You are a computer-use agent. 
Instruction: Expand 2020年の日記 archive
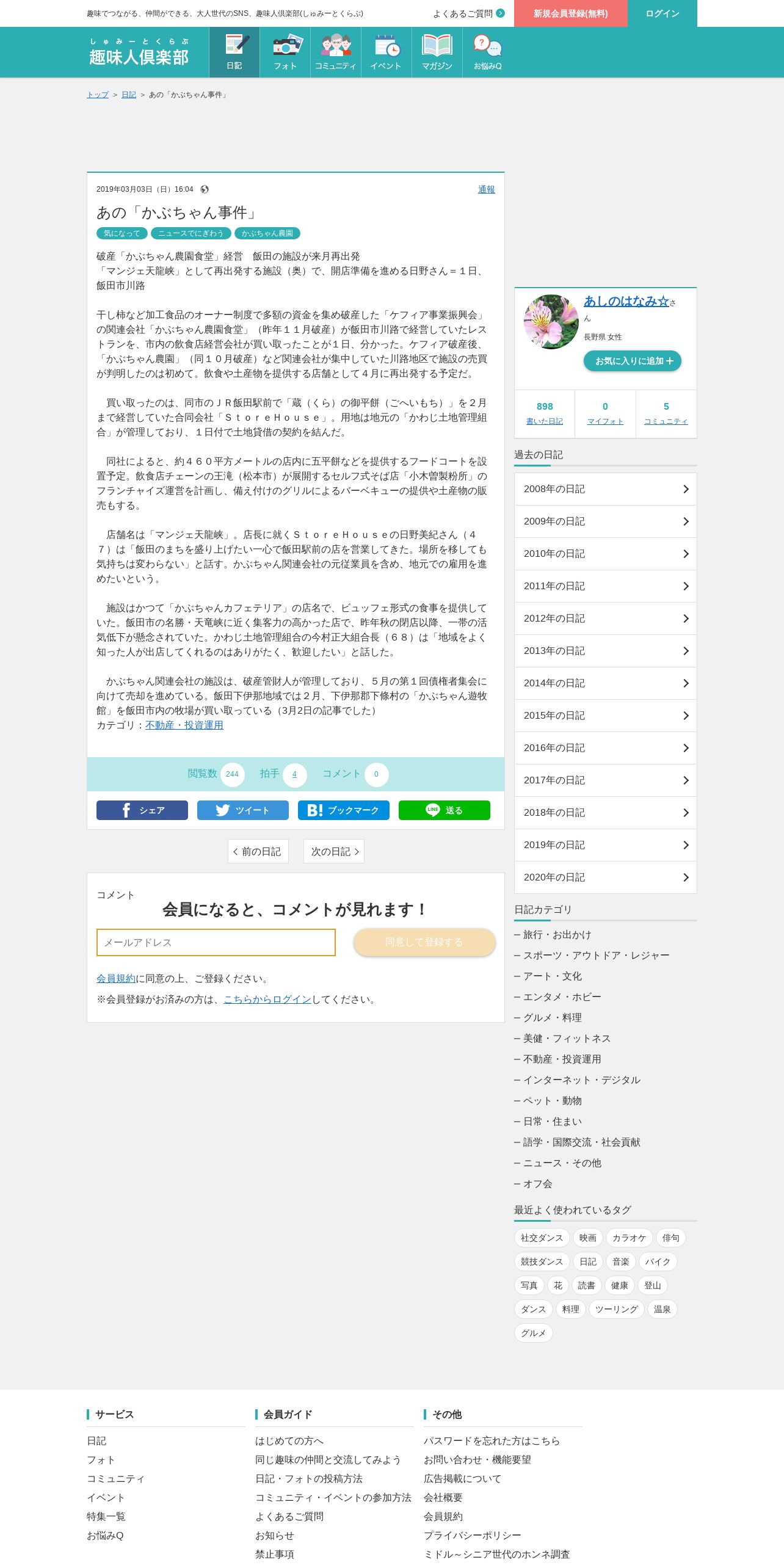tap(606, 877)
